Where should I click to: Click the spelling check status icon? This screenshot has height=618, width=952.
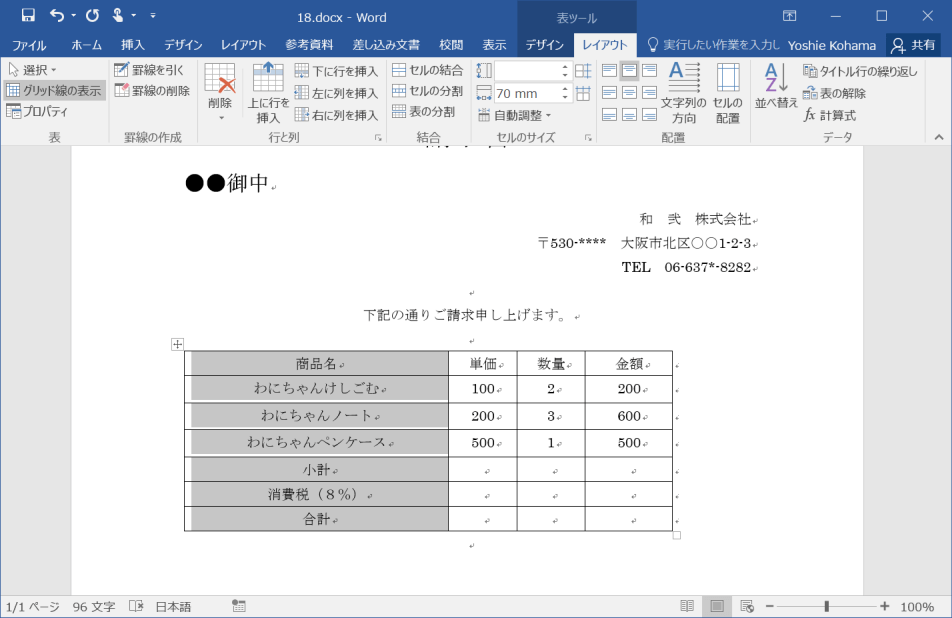tap(136, 606)
